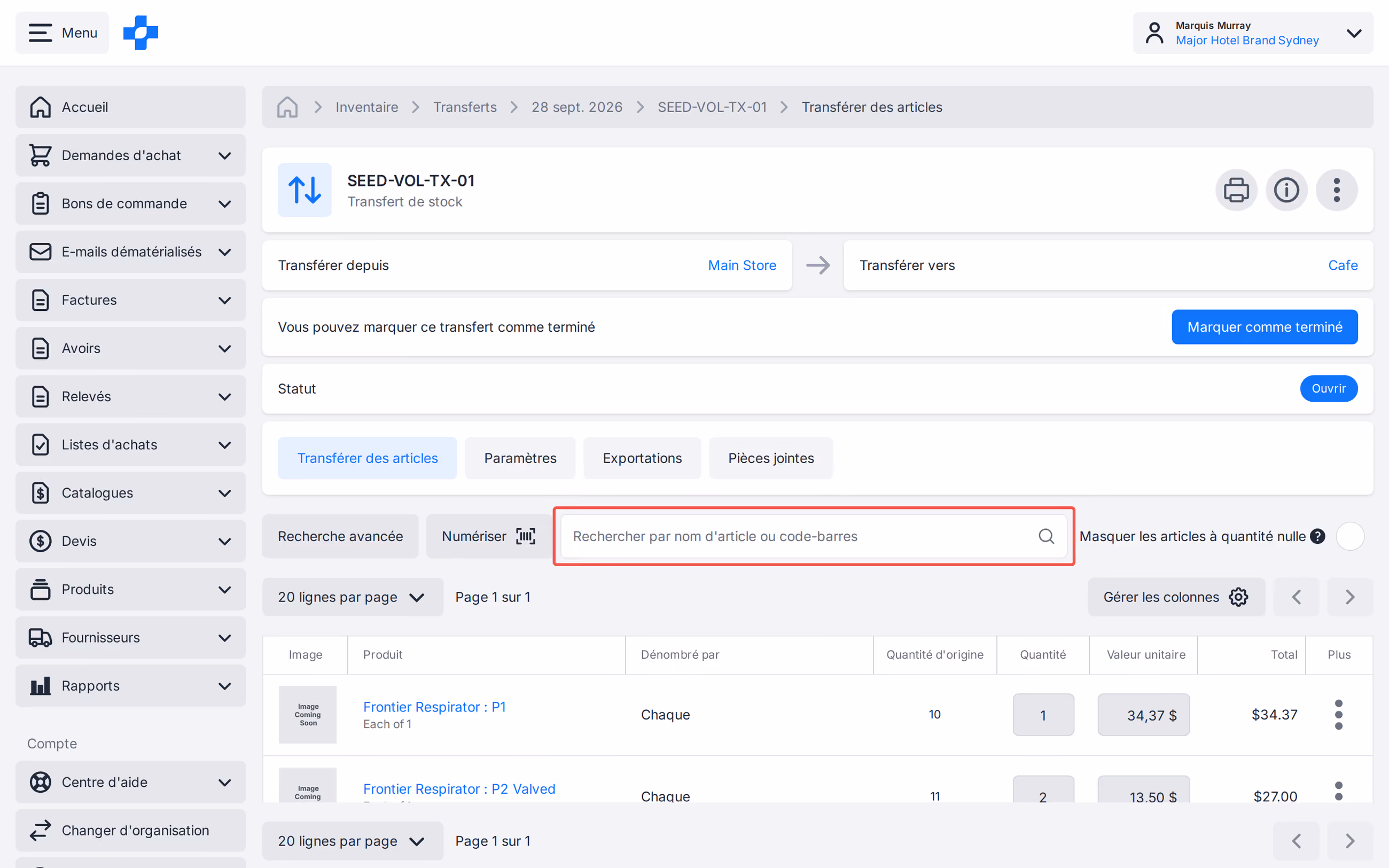Select the Transférer des articles tab
Screen dimensions: 1389x868
click(x=368, y=458)
